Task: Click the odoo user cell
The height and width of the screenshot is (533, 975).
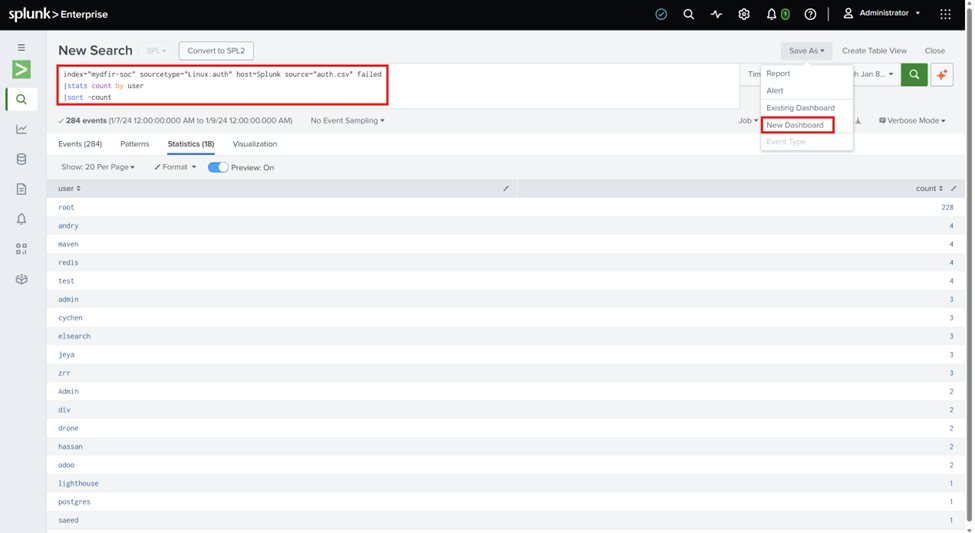Action: 66,465
